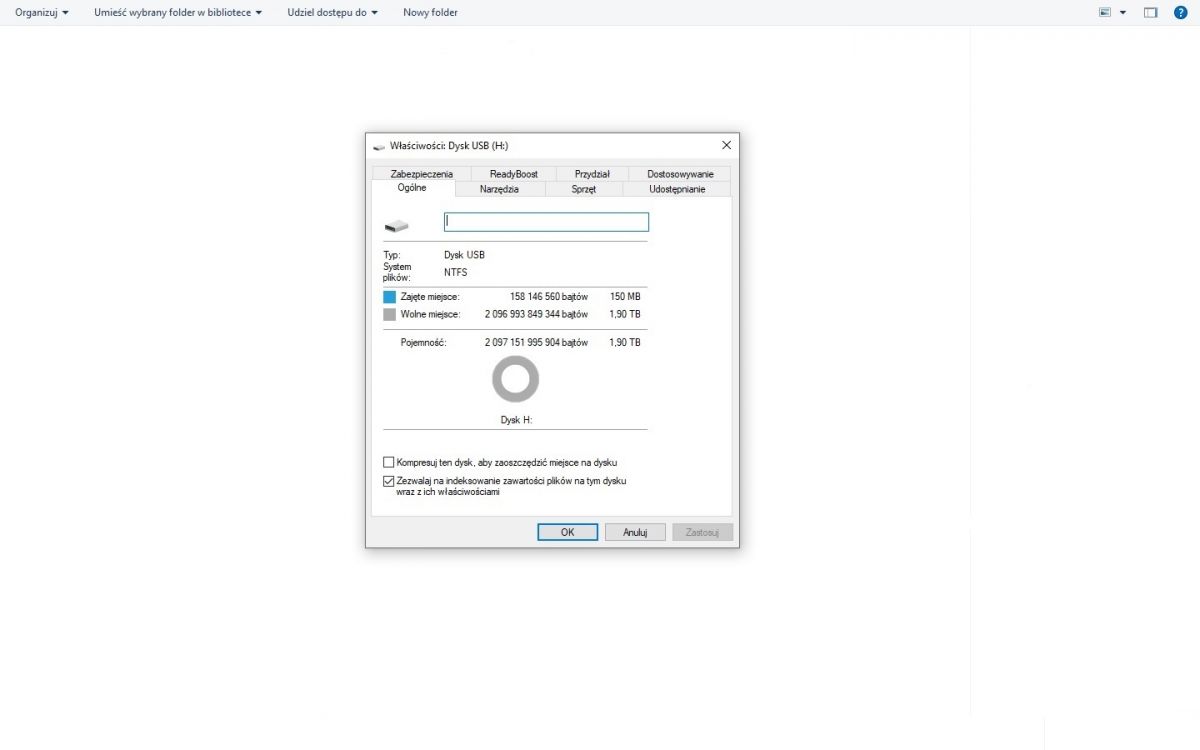Click the Anuluj button
Screen dimensions: 1200x750
click(x=635, y=532)
